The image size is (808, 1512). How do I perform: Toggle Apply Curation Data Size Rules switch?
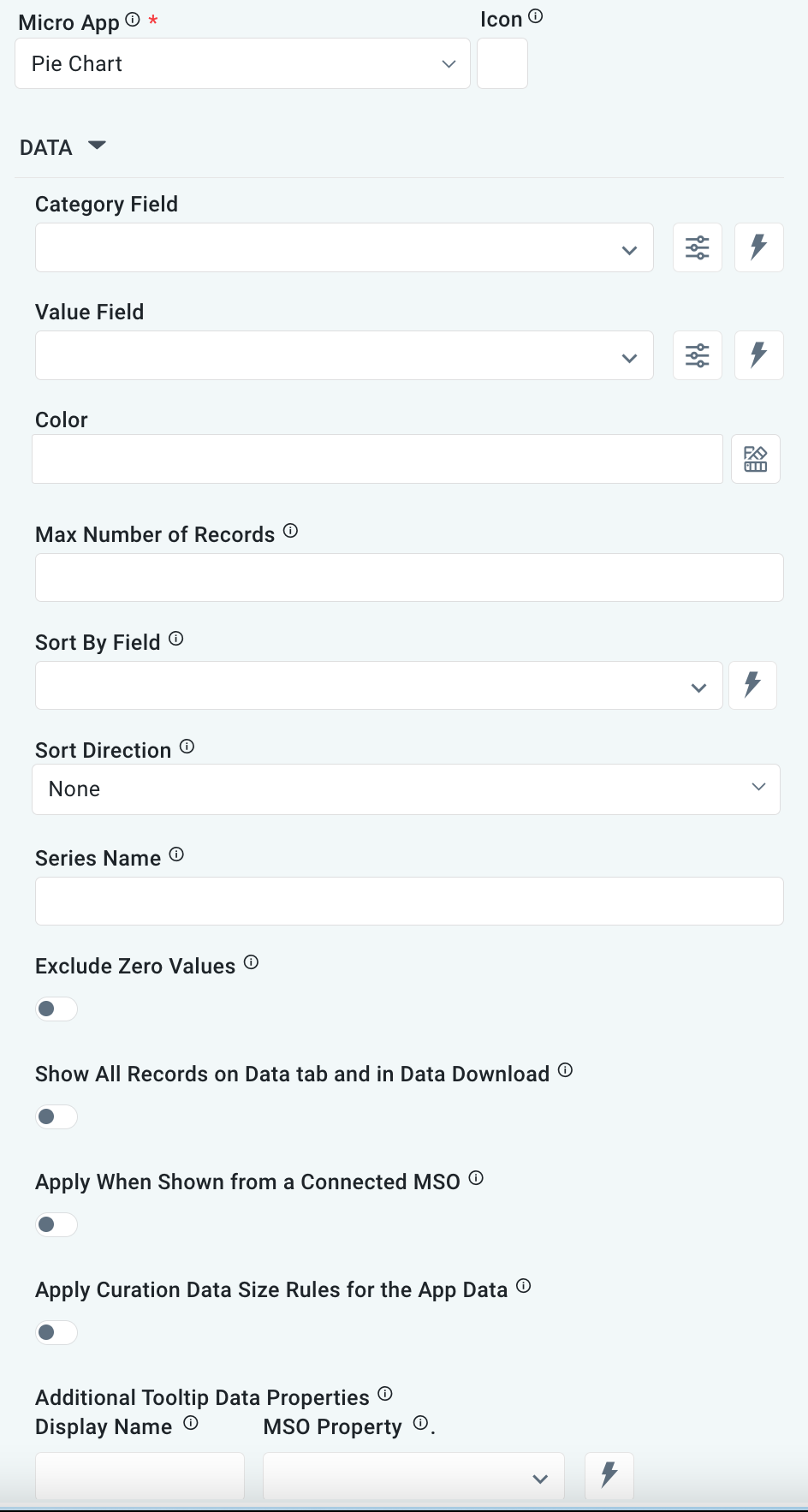click(x=56, y=1332)
